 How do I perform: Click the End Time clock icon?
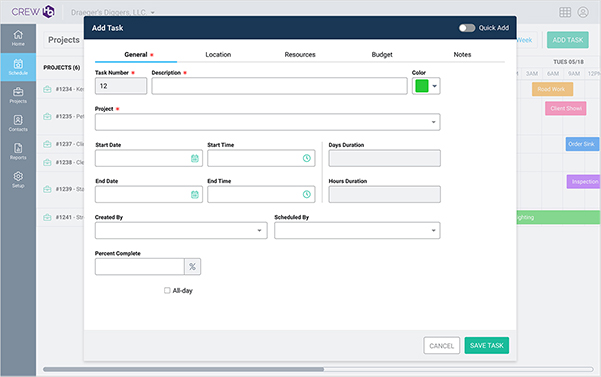tap(307, 194)
